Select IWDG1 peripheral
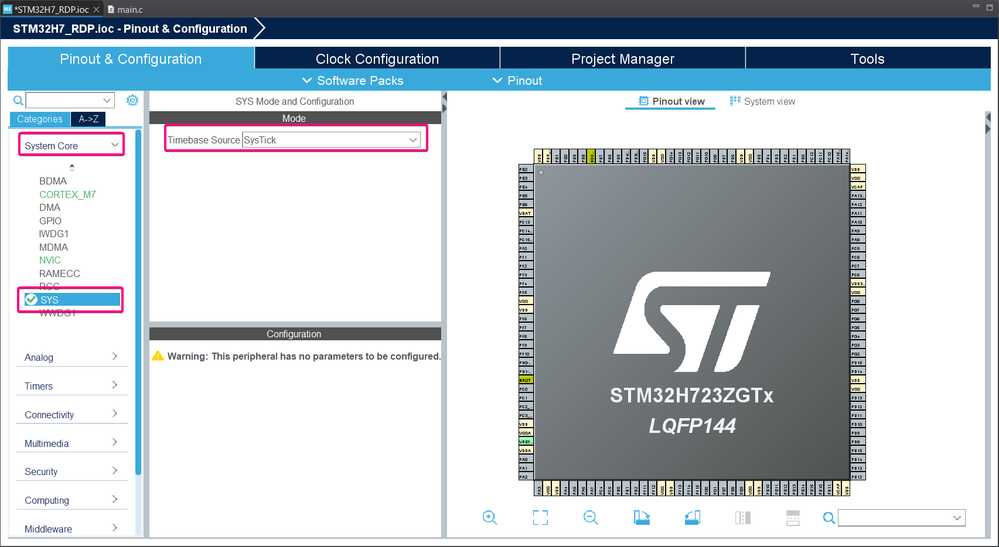Image resolution: width=999 pixels, height=547 pixels. (54, 234)
